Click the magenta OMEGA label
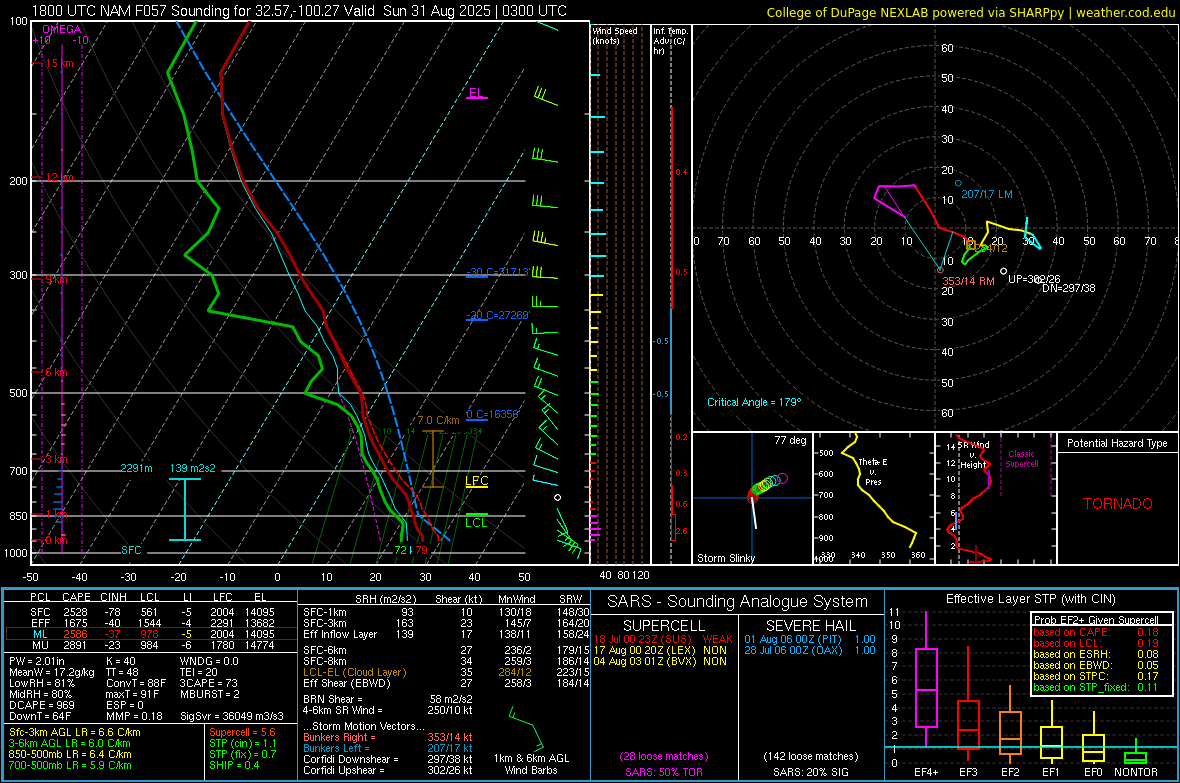The image size is (1180, 783). [x=62, y=29]
